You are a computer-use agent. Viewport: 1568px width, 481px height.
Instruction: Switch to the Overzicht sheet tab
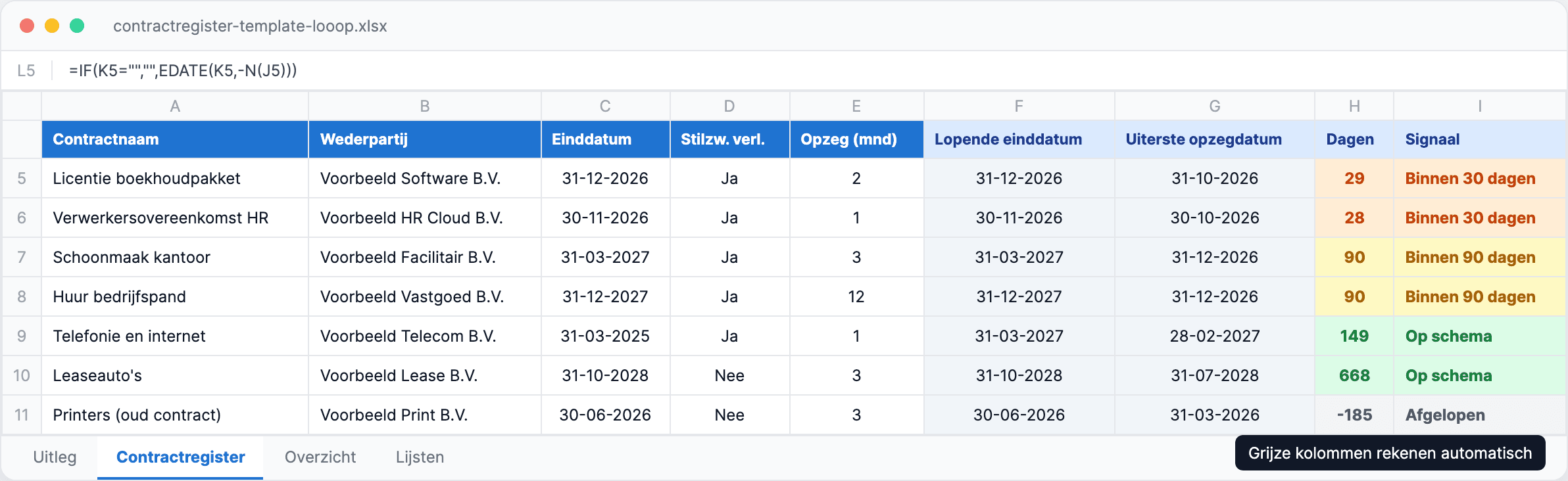(x=320, y=457)
